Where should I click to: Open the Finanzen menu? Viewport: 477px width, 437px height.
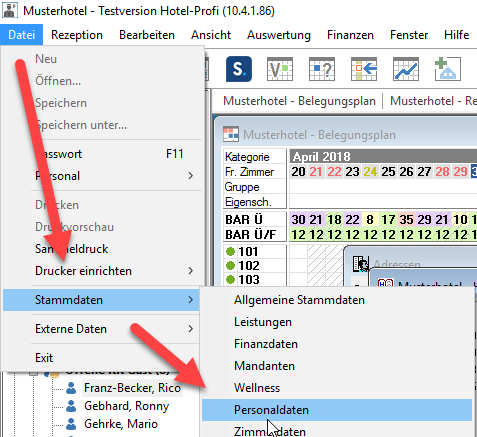[x=350, y=35]
